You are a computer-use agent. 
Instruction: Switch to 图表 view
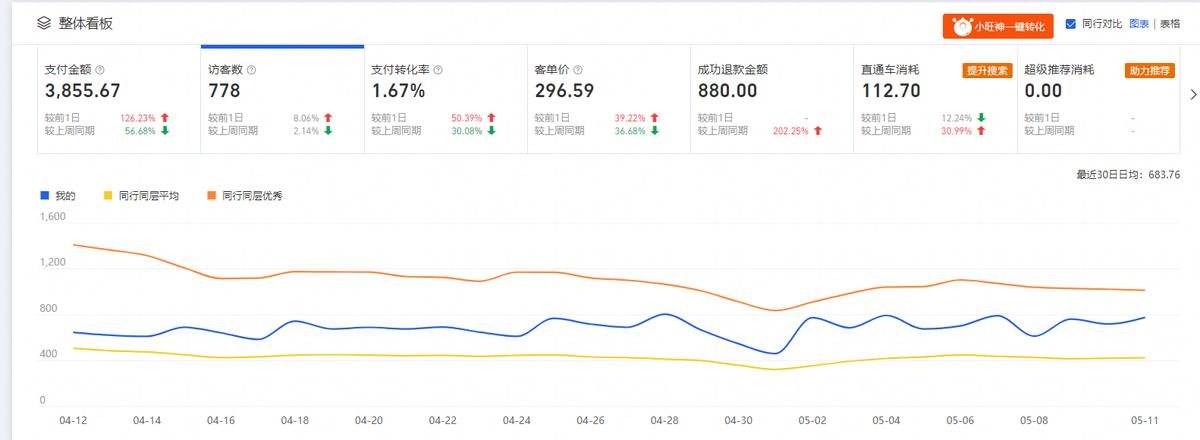coord(1139,24)
